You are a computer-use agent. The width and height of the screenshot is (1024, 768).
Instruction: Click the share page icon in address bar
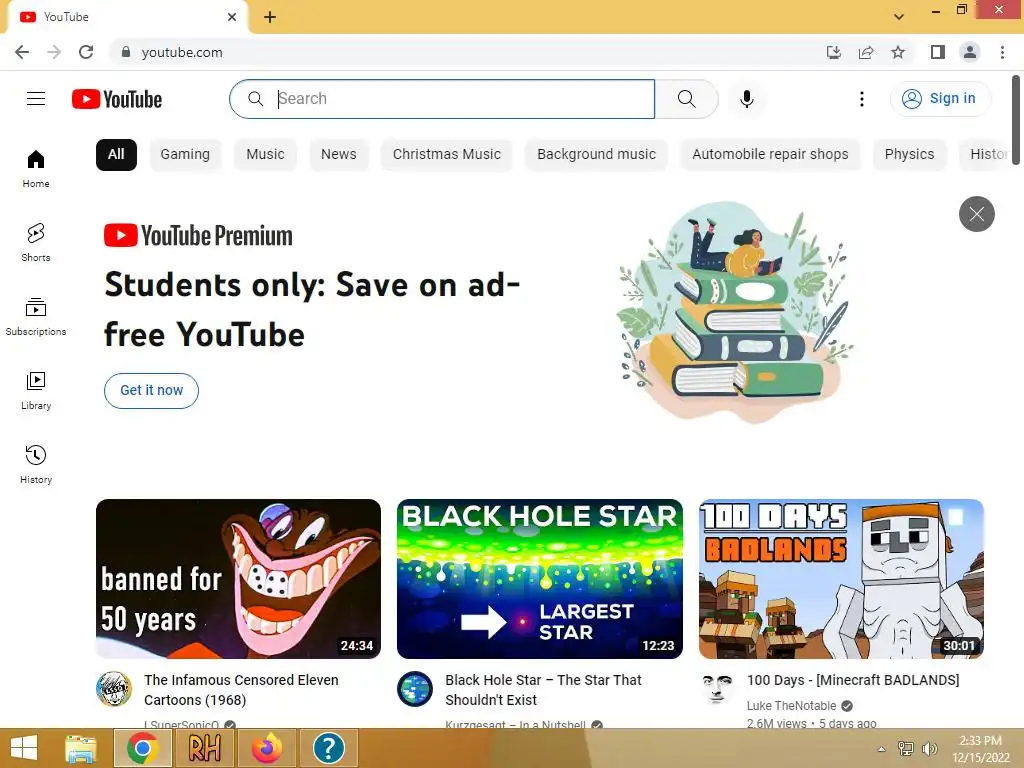[x=866, y=52]
